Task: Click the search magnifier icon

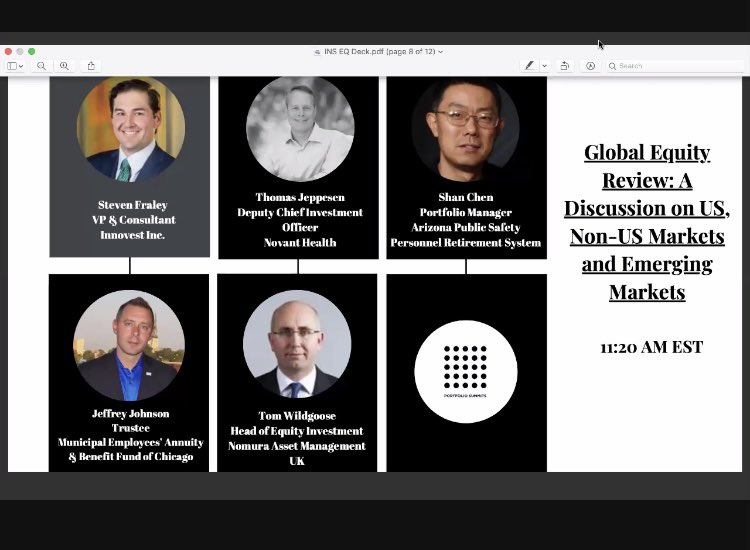Action: 612,66
